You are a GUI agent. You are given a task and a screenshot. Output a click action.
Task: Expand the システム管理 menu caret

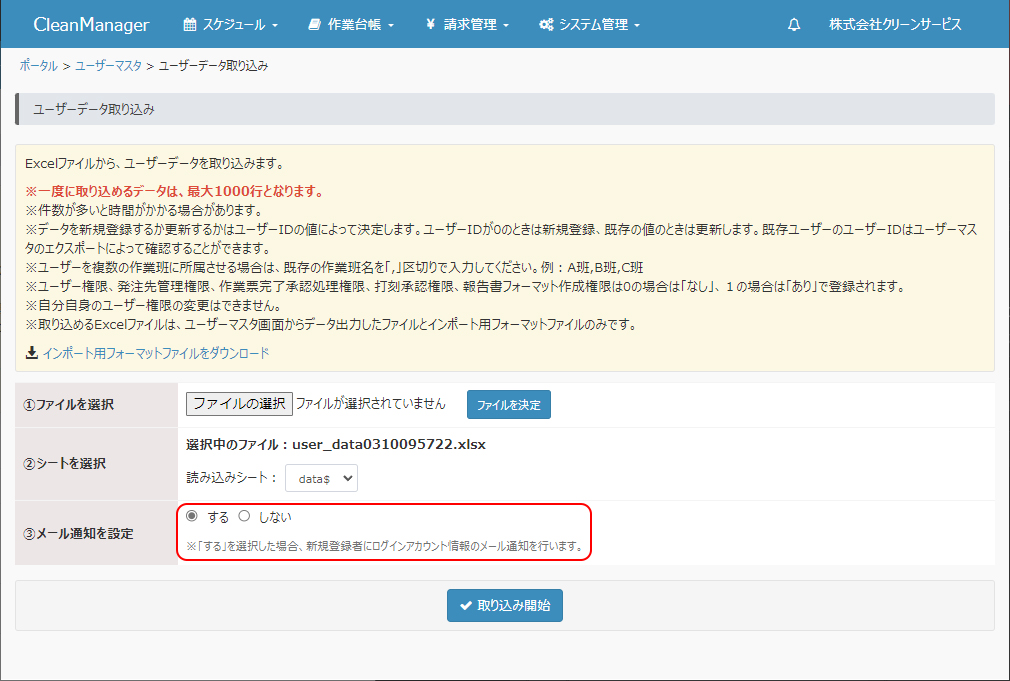click(637, 25)
